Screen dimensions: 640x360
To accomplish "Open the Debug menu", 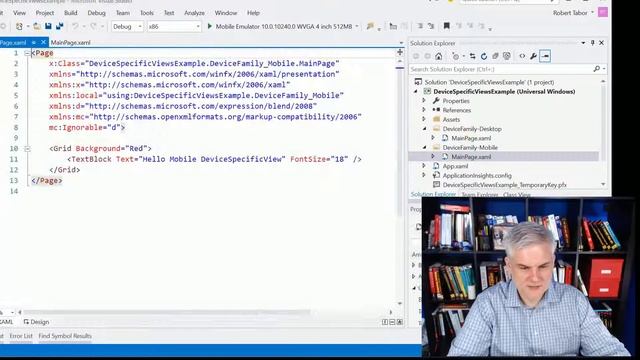I will point(96,13).
